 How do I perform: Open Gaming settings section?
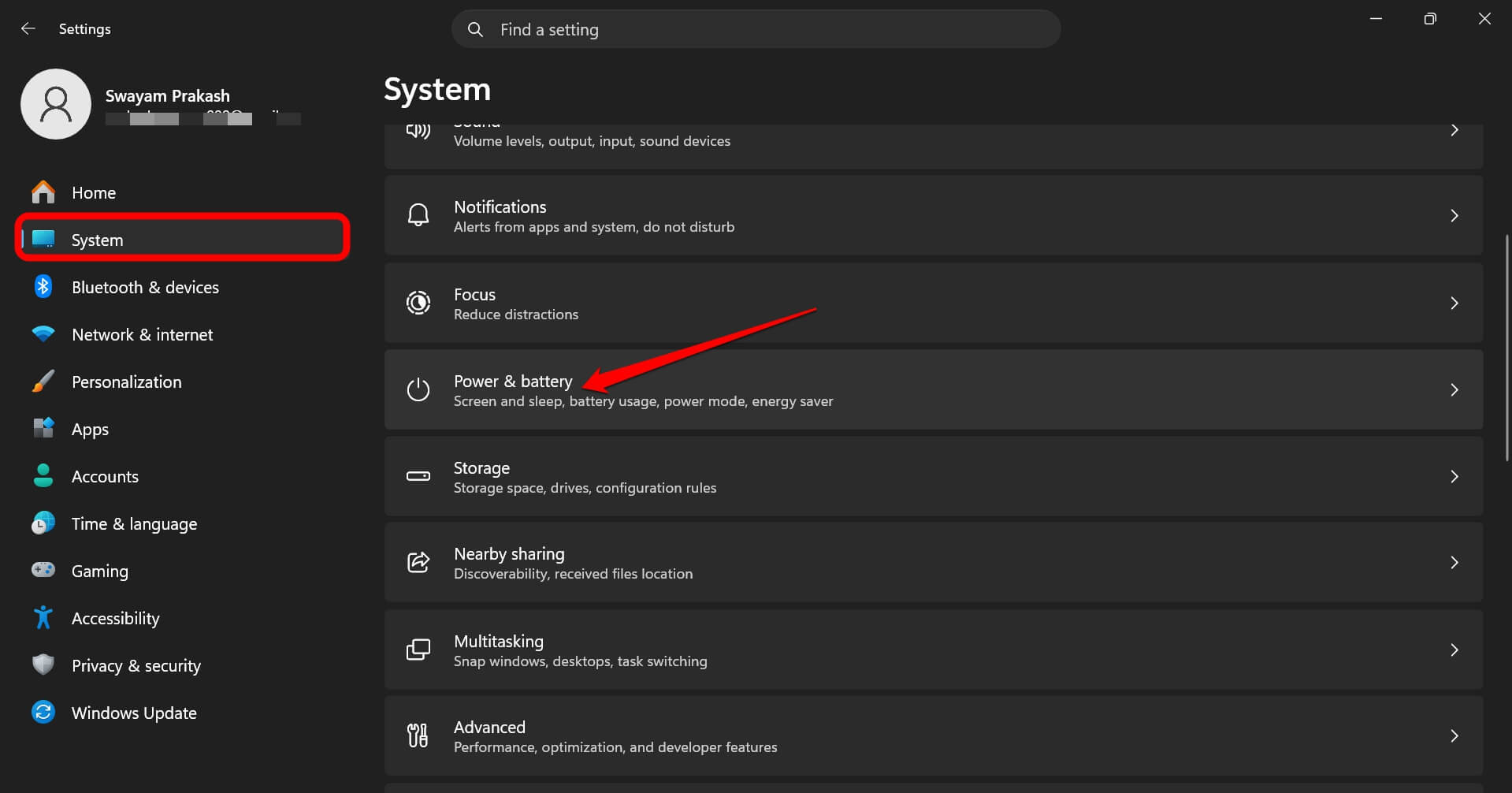pyautogui.click(x=182, y=571)
